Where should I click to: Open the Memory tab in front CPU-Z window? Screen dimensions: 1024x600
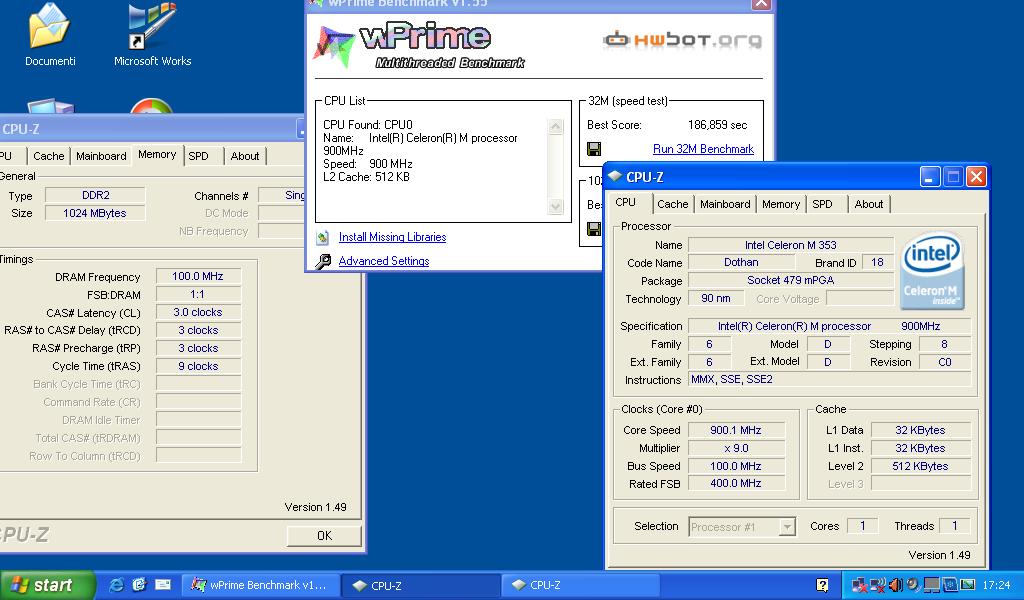[x=780, y=204]
